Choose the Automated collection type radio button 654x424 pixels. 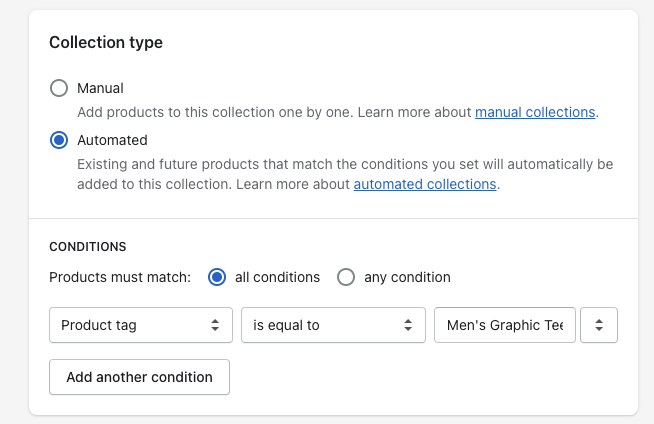click(59, 140)
